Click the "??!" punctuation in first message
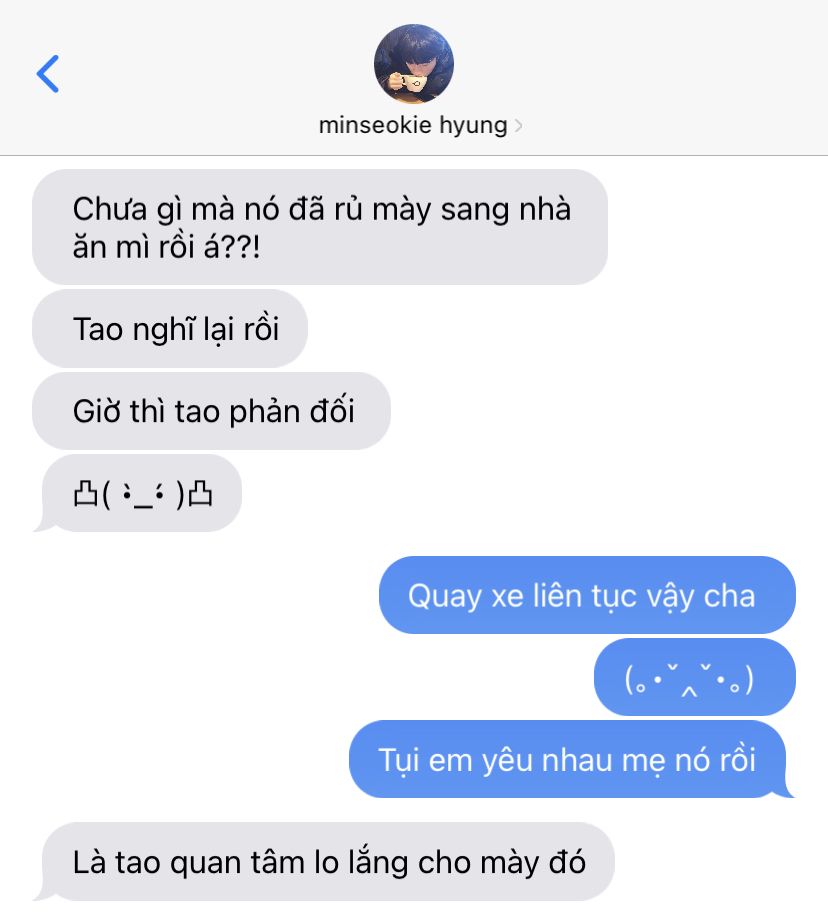The image size is (828, 916). [x=240, y=248]
